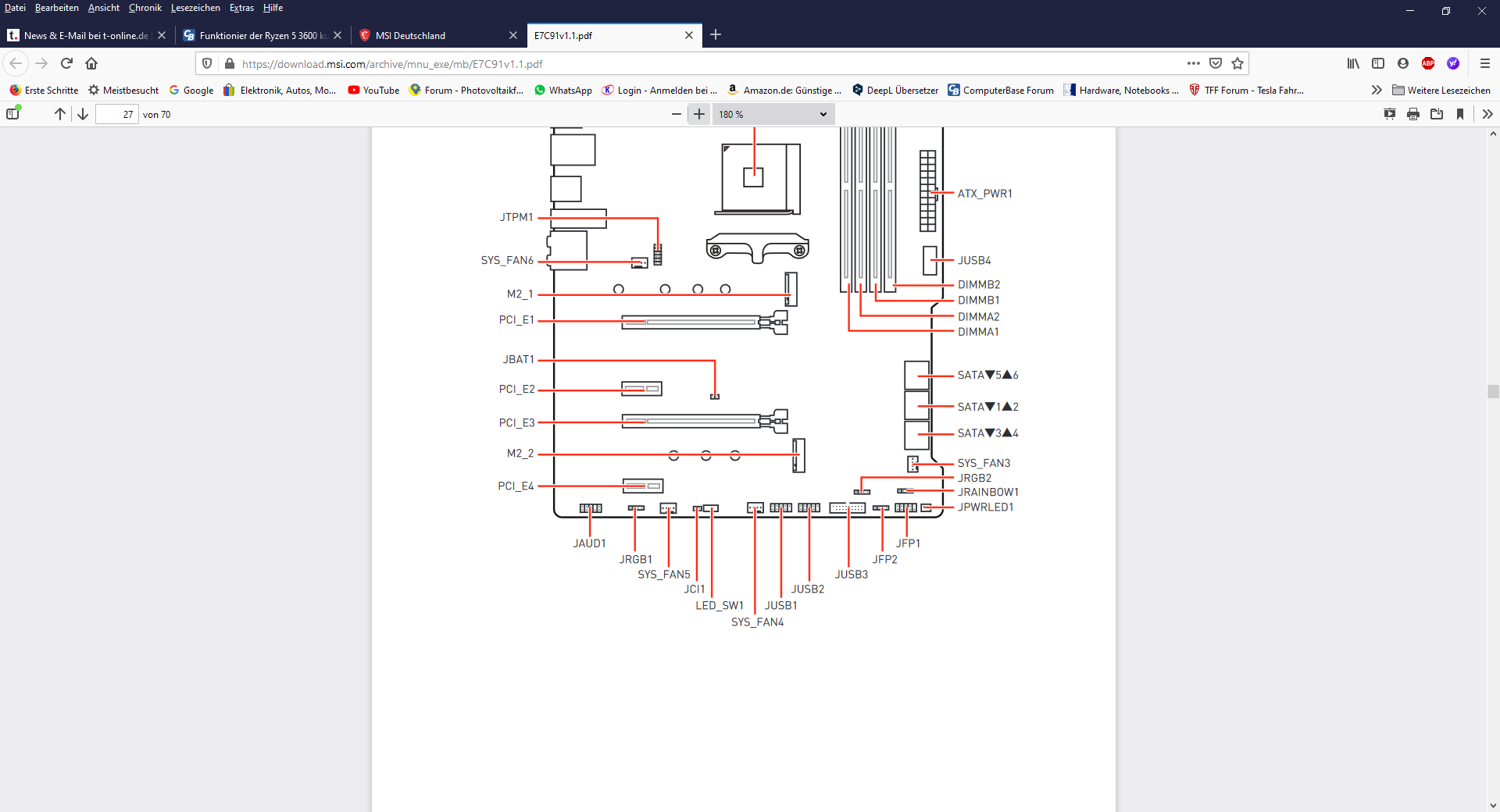The image size is (1500, 812).
Task: Expand PDF viewer tools menu
Action: pos(1487,114)
